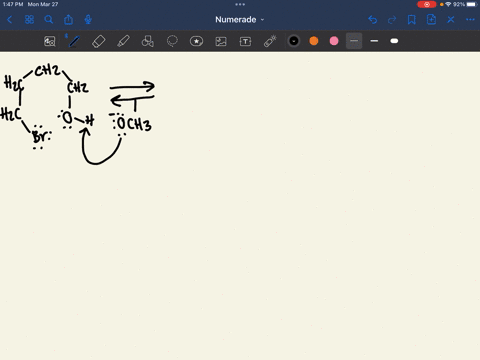Tap the share export icon
480x360 pixels.
tap(68, 20)
